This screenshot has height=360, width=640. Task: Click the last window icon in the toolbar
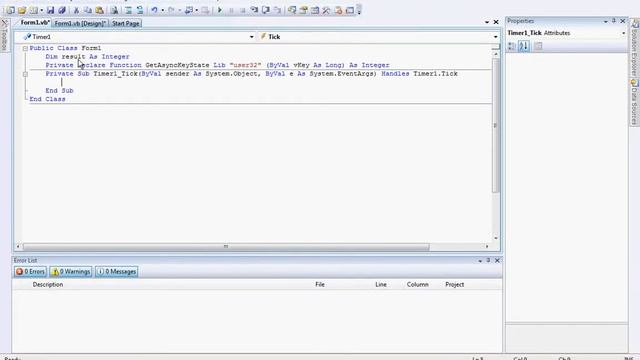350,10
